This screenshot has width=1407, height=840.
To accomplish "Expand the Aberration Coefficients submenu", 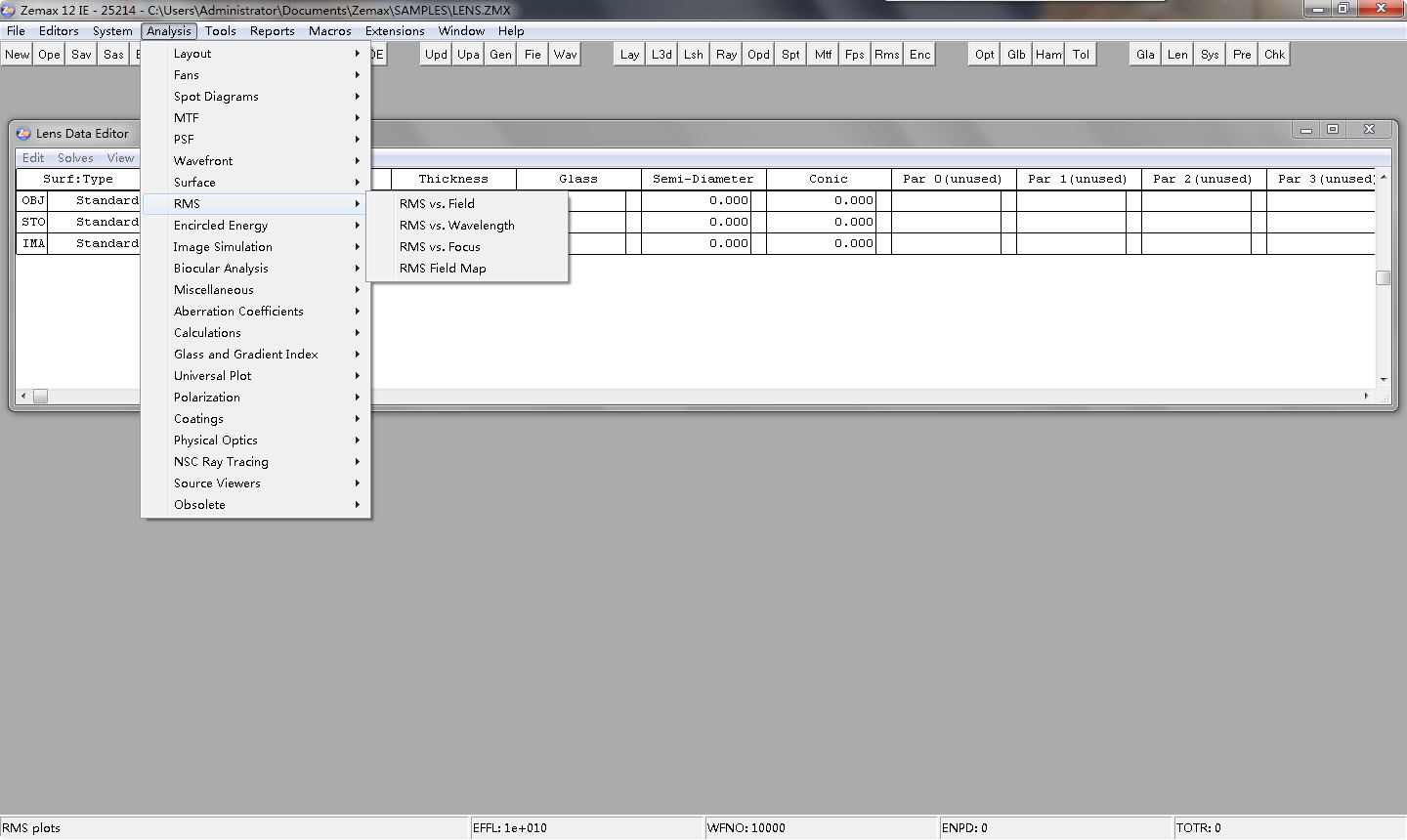I will (x=255, y=312).
